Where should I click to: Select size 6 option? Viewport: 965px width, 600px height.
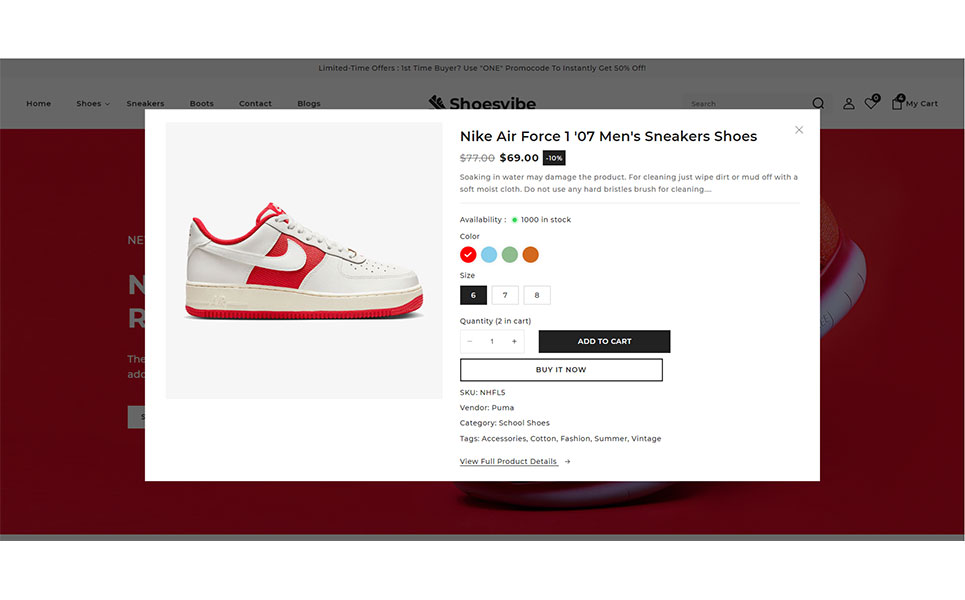(473, 295)
